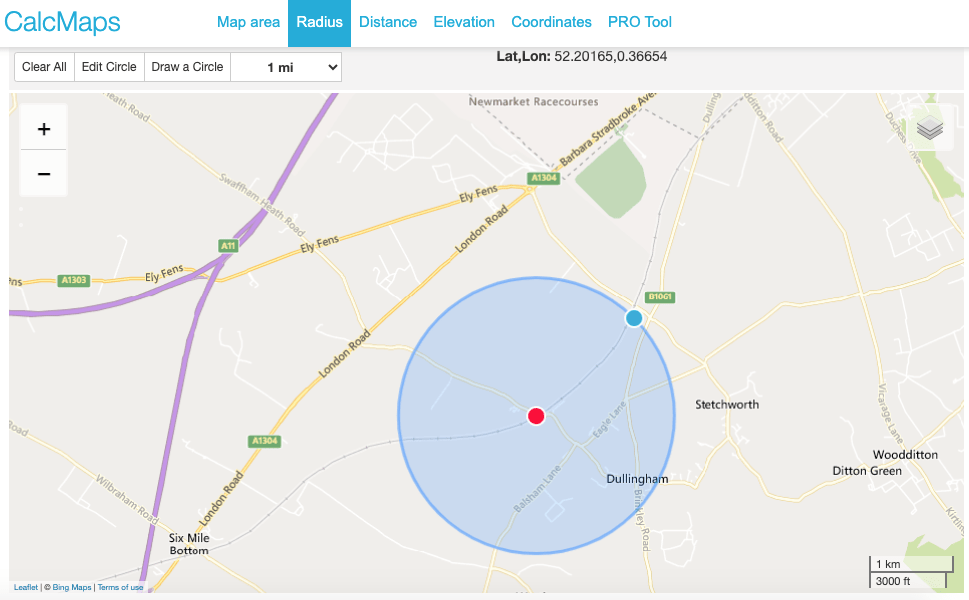Viewport: 969px width, 600px height.
Task: Switch to the Distance tab
Action: [388, 22]
